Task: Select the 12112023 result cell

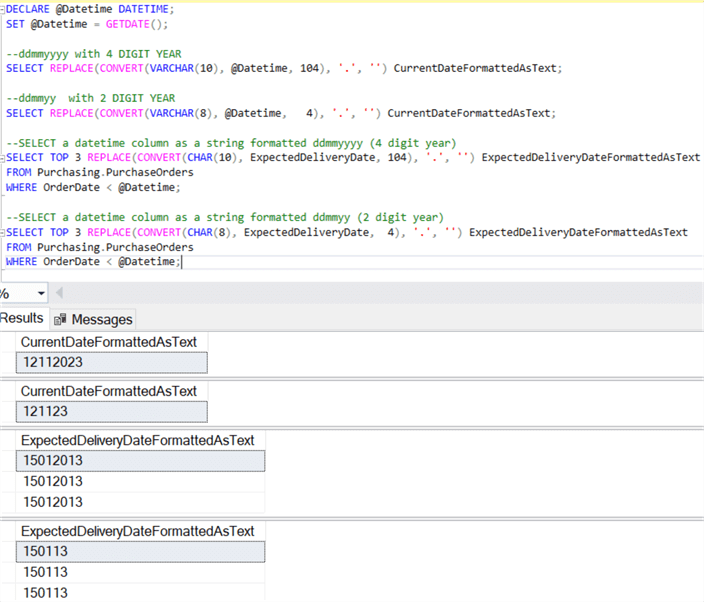Action: click(x=112, y=363)
